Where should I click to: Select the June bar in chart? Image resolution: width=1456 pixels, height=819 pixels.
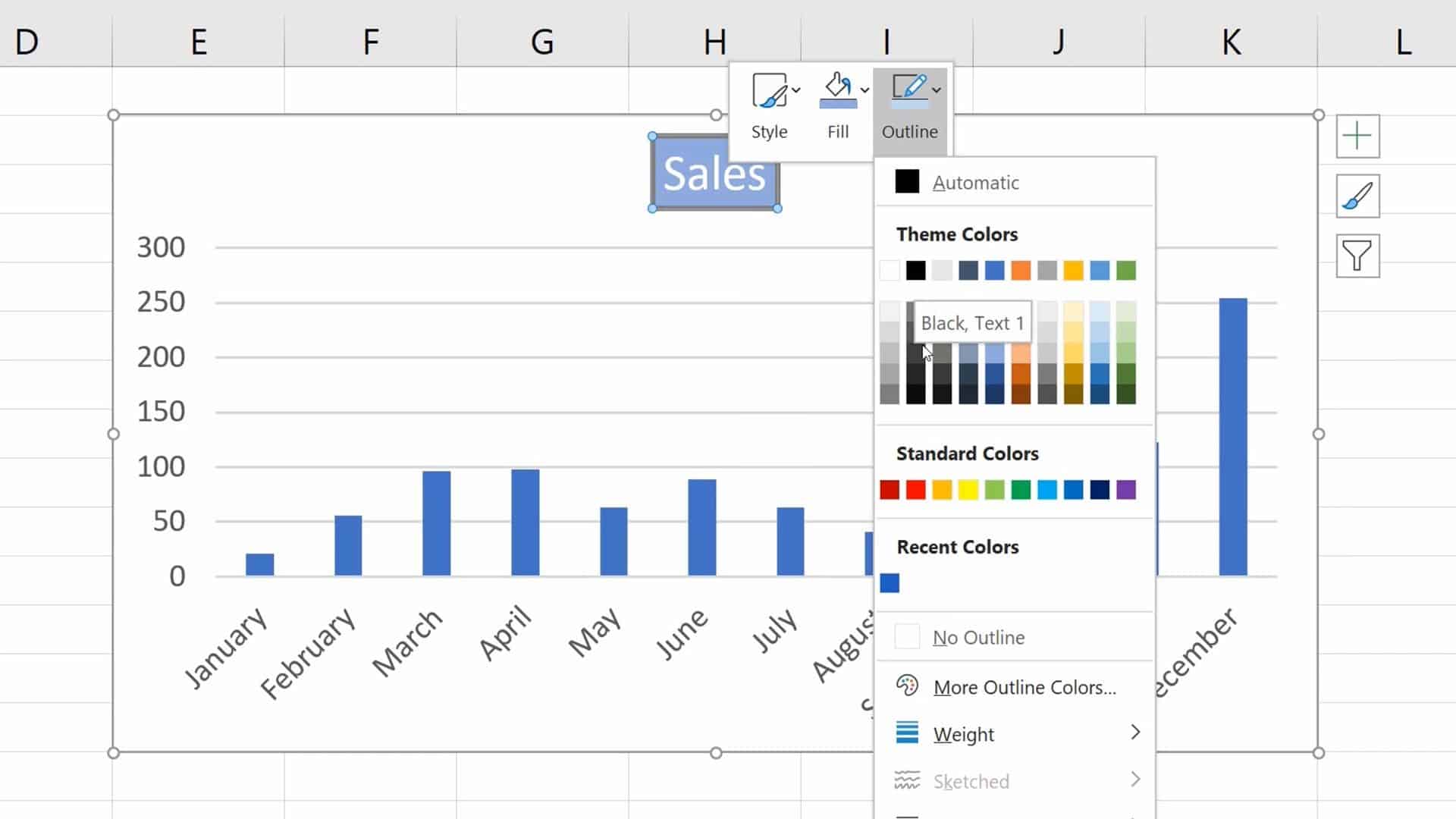click(x=702, y=528)
